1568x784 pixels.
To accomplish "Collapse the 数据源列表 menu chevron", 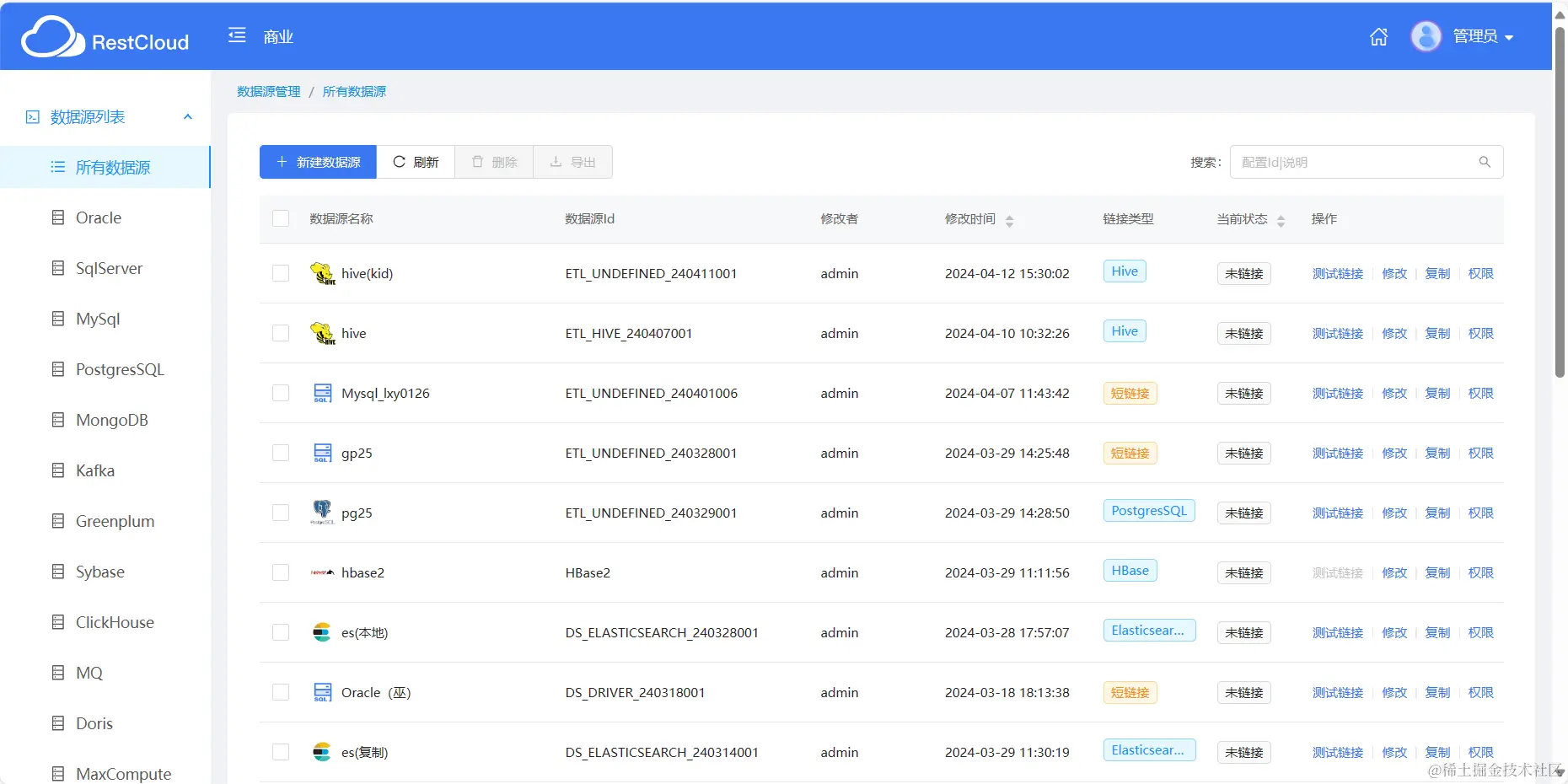I will 188,117.
